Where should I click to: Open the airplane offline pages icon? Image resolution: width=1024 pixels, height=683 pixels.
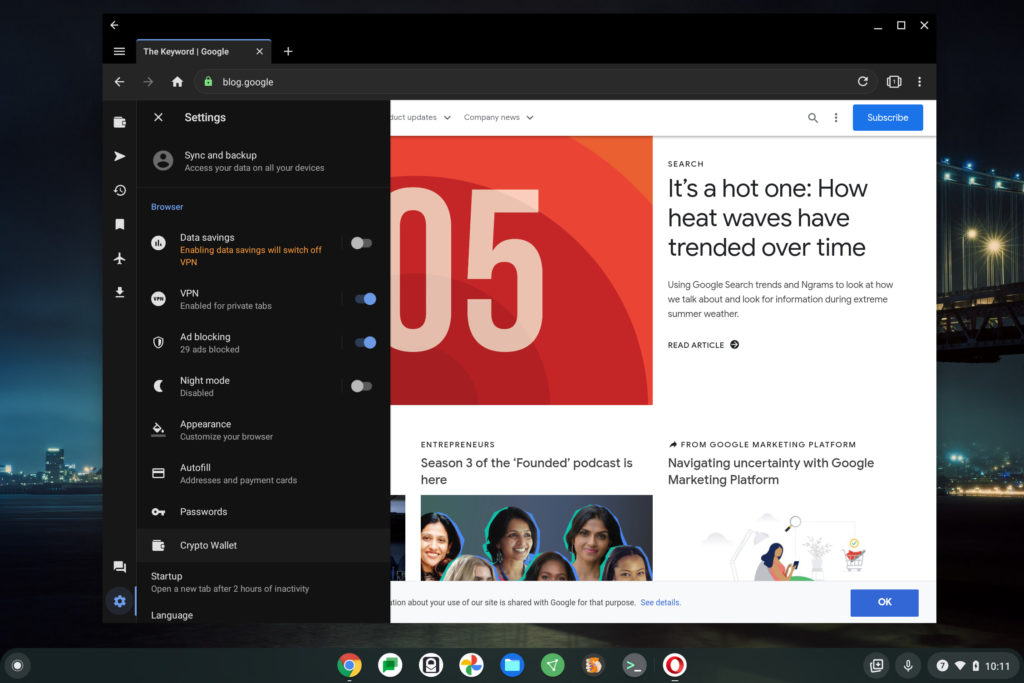coord(120,258)
